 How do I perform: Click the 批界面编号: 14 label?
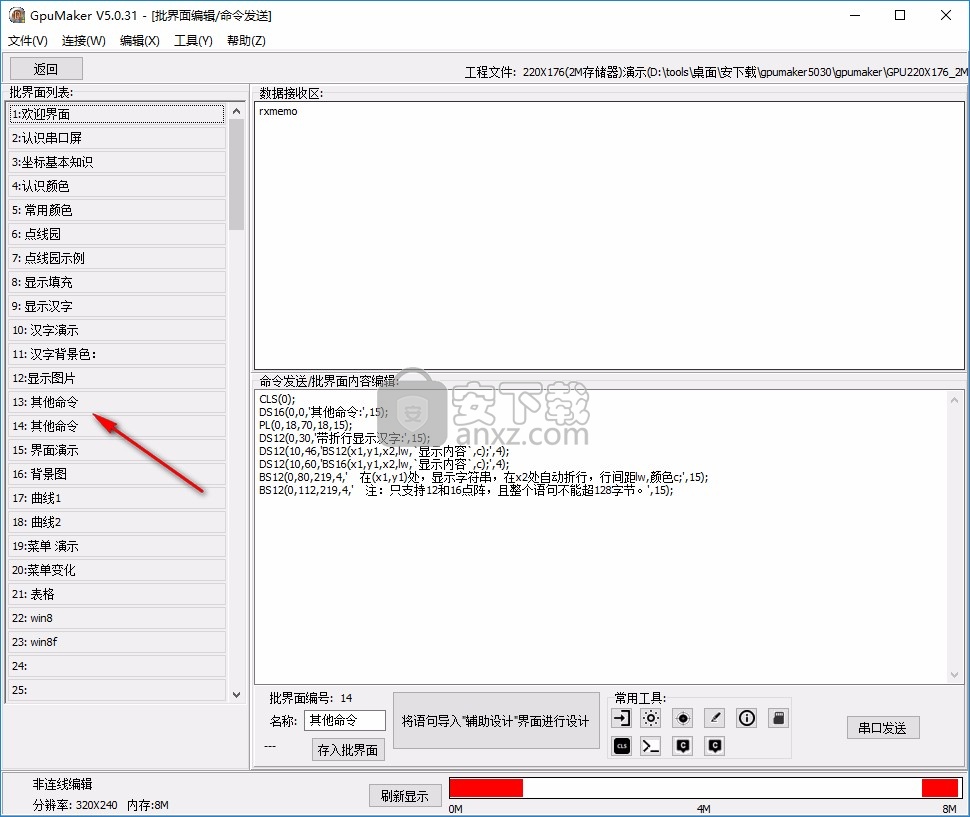(311, 698)
